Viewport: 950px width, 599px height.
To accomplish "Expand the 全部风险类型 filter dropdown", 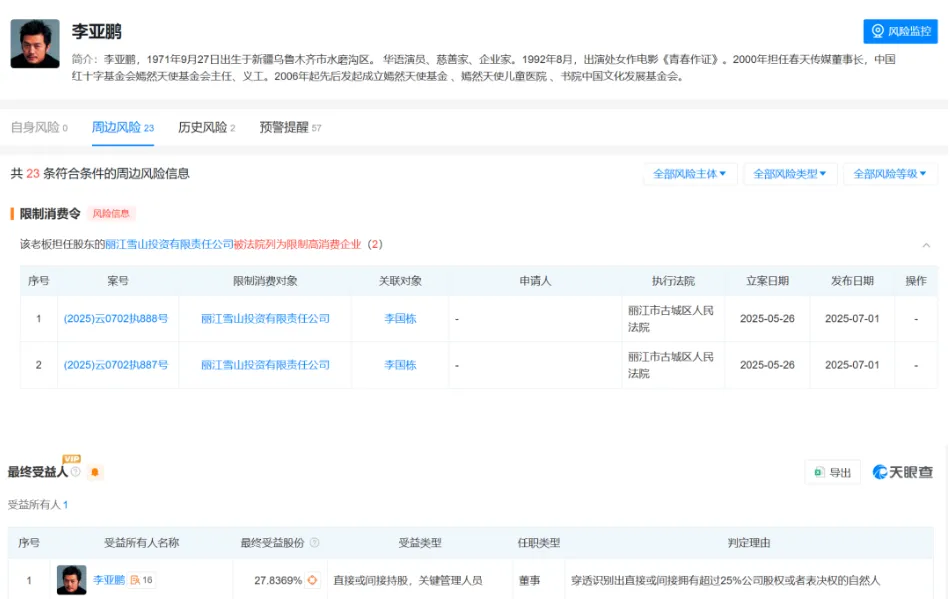I will pos(789,174).
